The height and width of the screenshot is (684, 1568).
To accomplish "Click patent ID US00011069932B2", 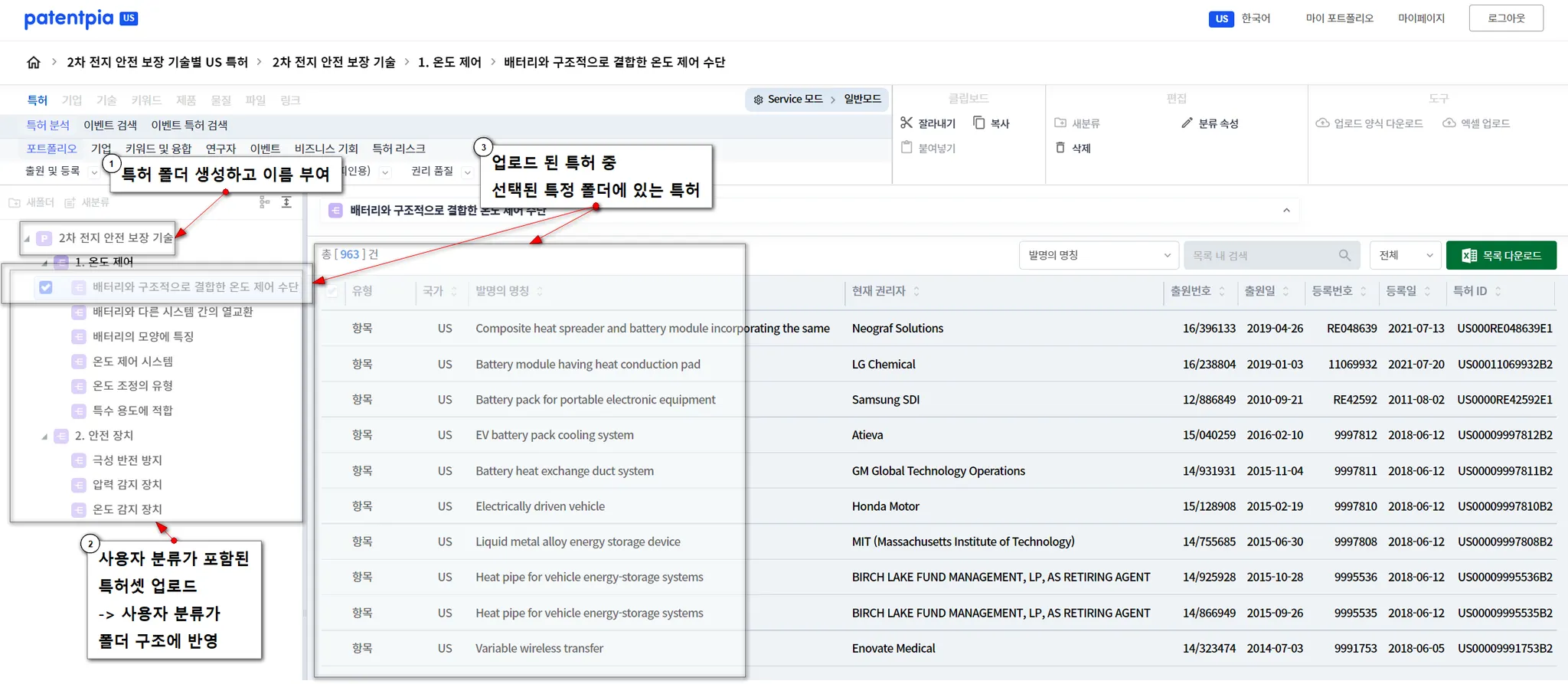I will pos(1505,365).
